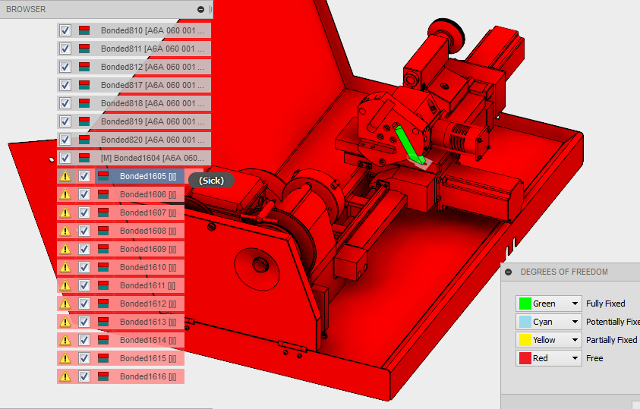Collapse the Browser panel with the minus icon
Screen dimensions: 640x409
pyautogui.click(x=201, y=9)
